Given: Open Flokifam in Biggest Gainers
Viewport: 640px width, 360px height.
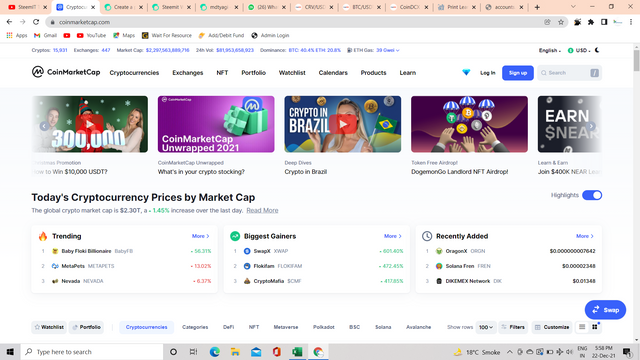Looking at the screenshot, I should point(264,266).
